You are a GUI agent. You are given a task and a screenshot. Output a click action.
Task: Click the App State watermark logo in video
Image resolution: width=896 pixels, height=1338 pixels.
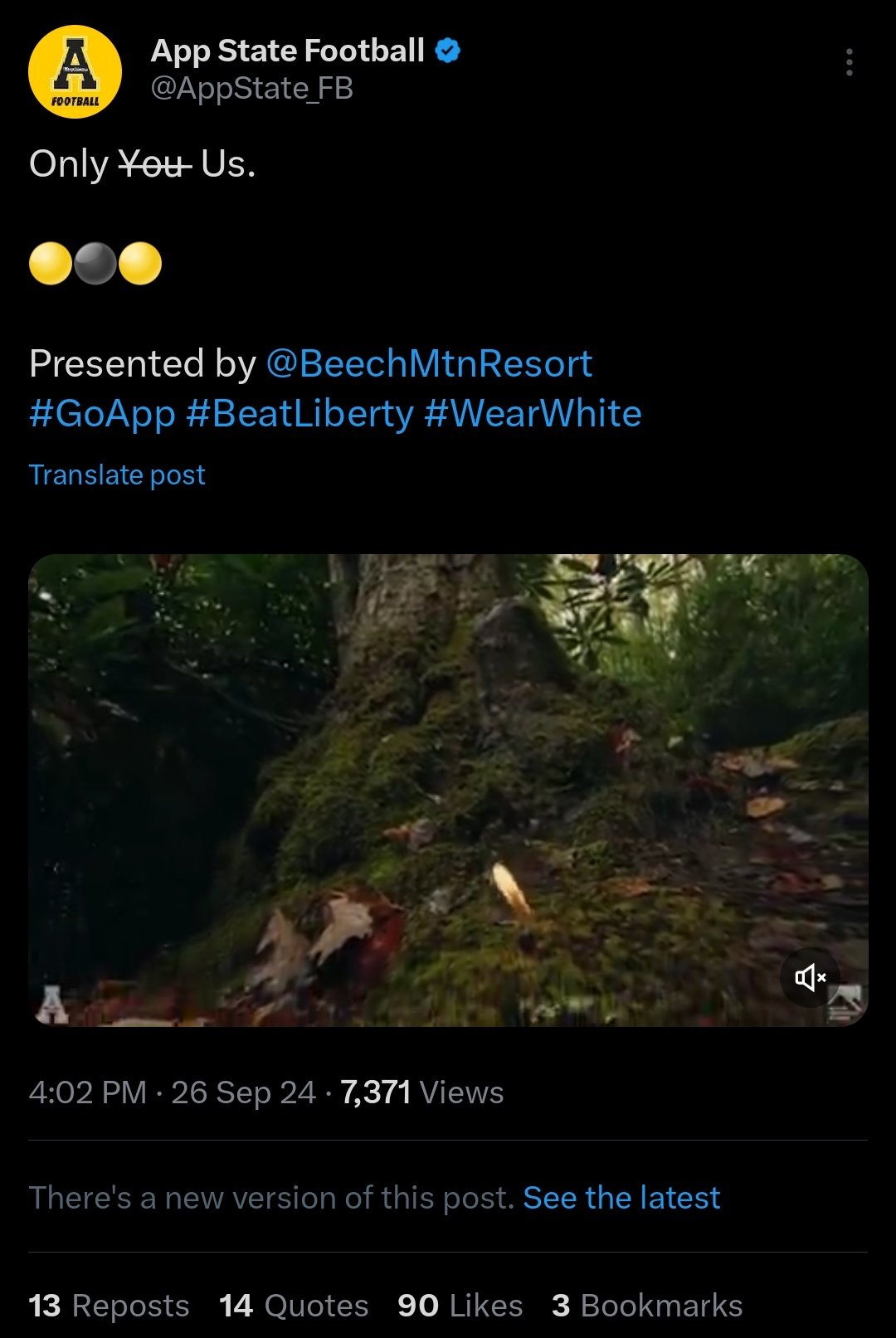point(51,1004)
